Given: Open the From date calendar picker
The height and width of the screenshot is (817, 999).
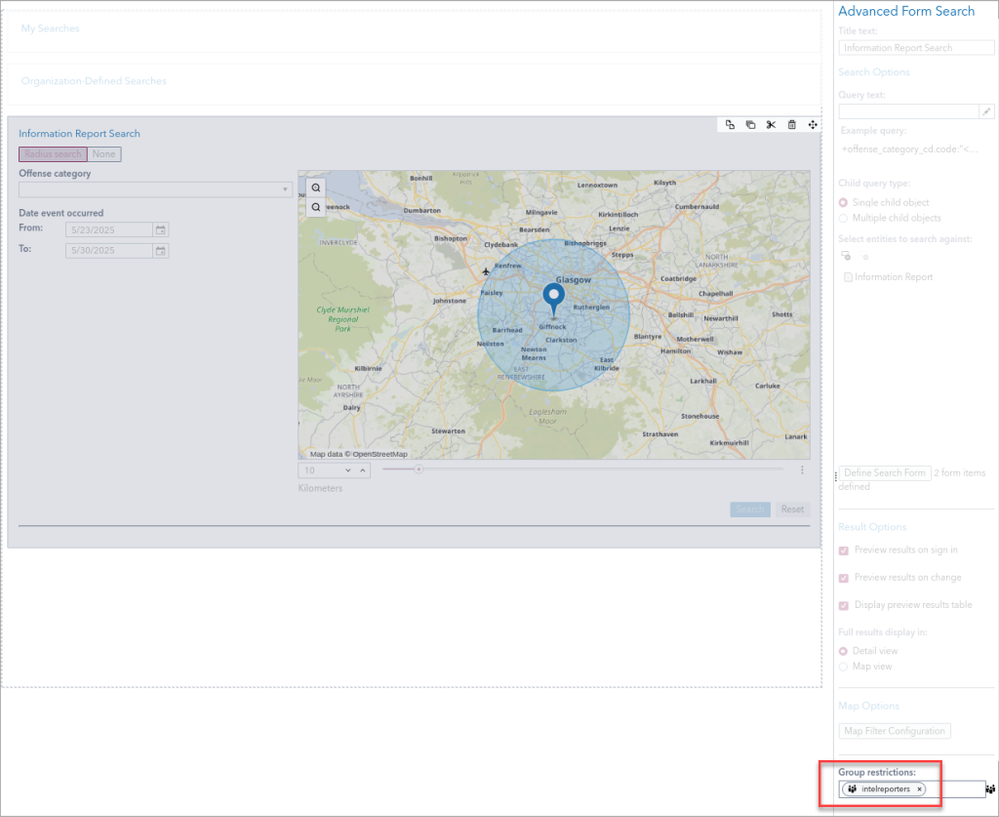Looking at the screenshot, I should tap(160, 230).
